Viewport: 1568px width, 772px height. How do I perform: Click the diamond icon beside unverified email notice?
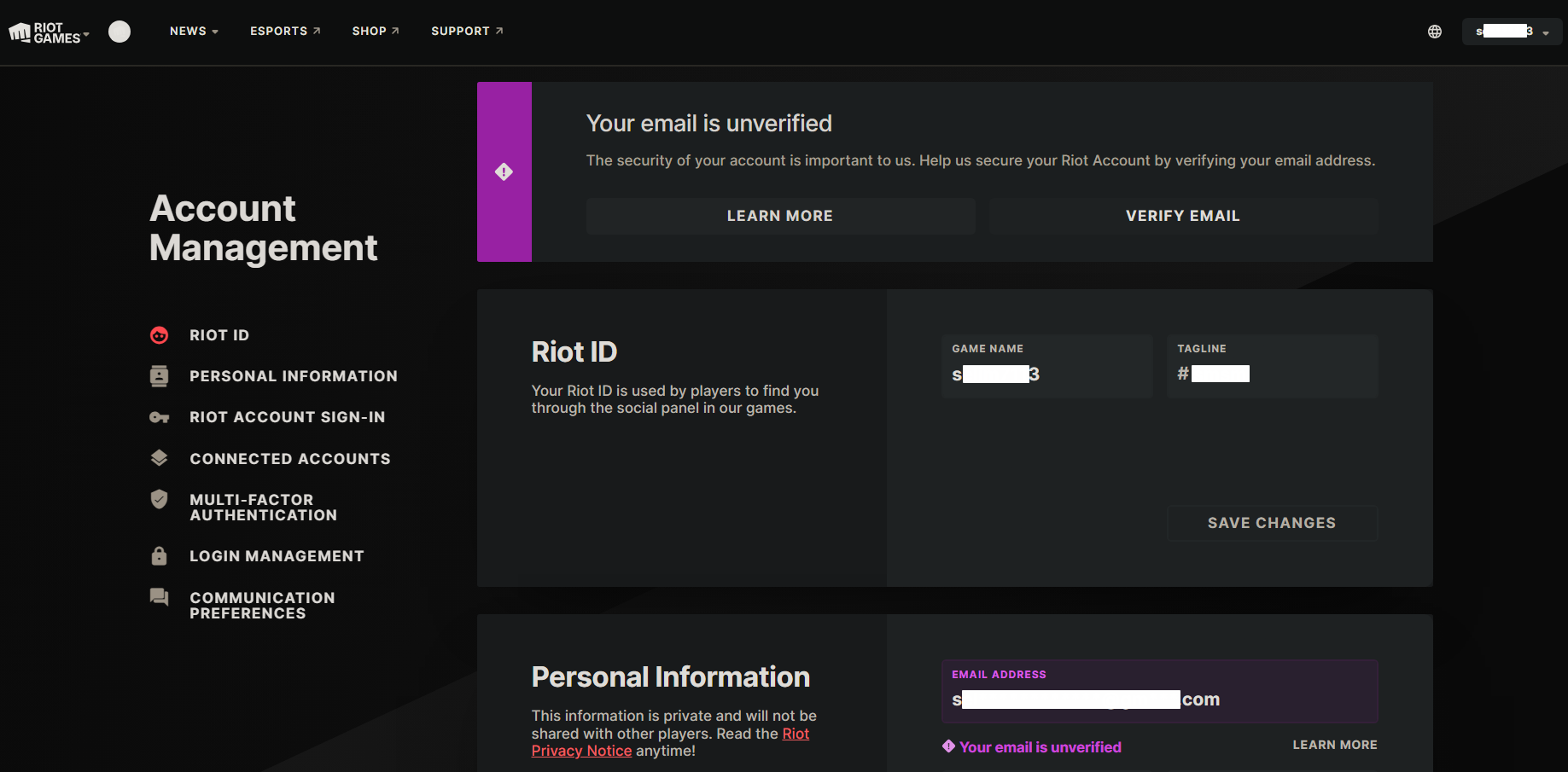(948, 746)
